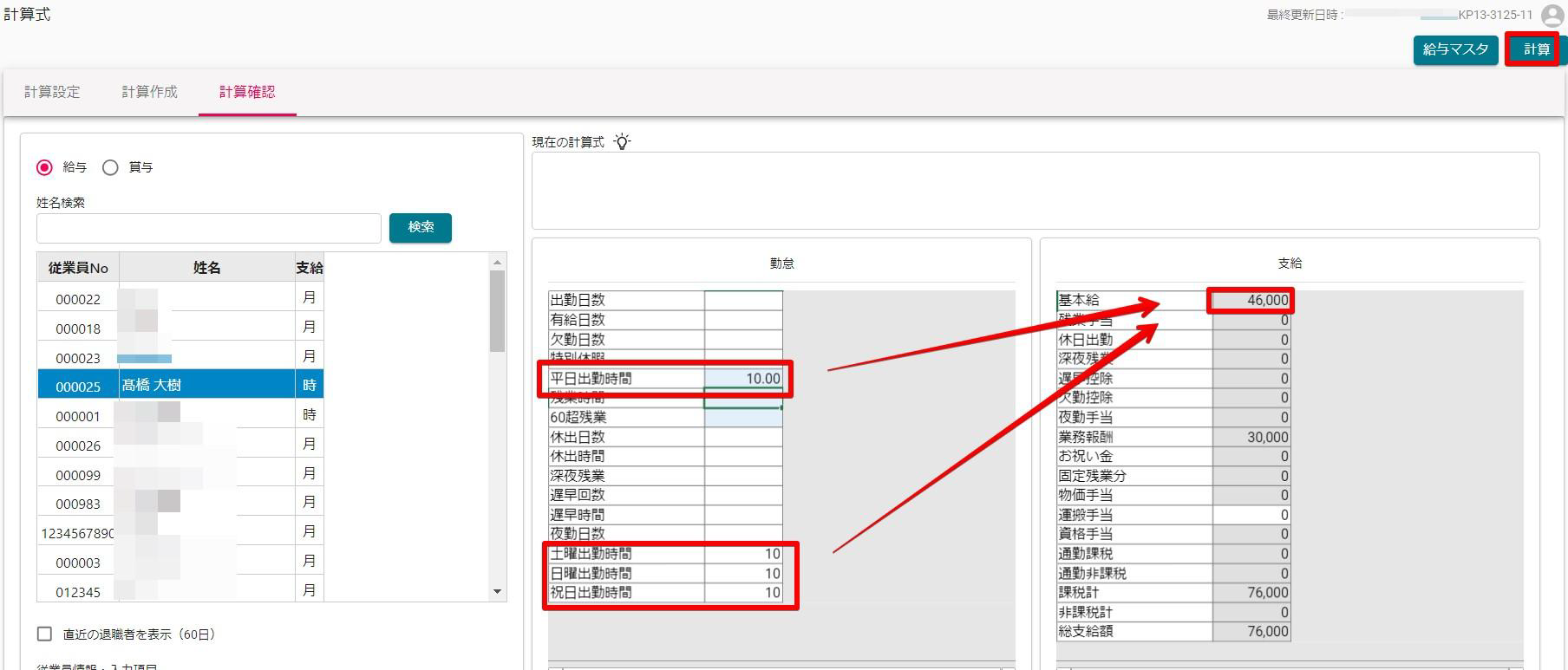This screenshot has height=670, width=1568.
Task: Select employee row 000025 髙橋 大樹
Action: pyautogui.click(x=180, y=385)
